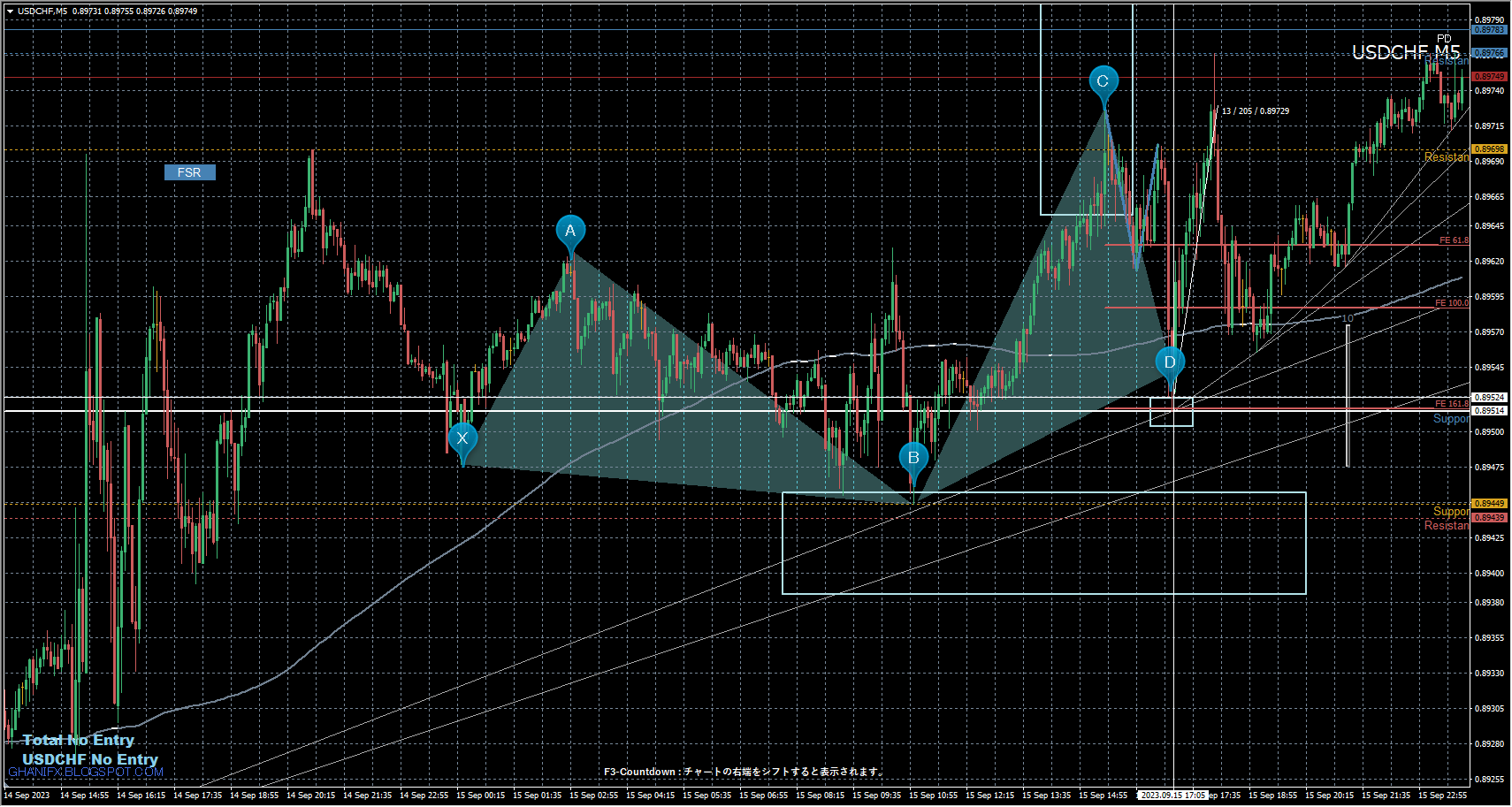Open the GHANIFX.BLOGSPOT.COM link
The image size is (1512, 807).
click(86, 773)
